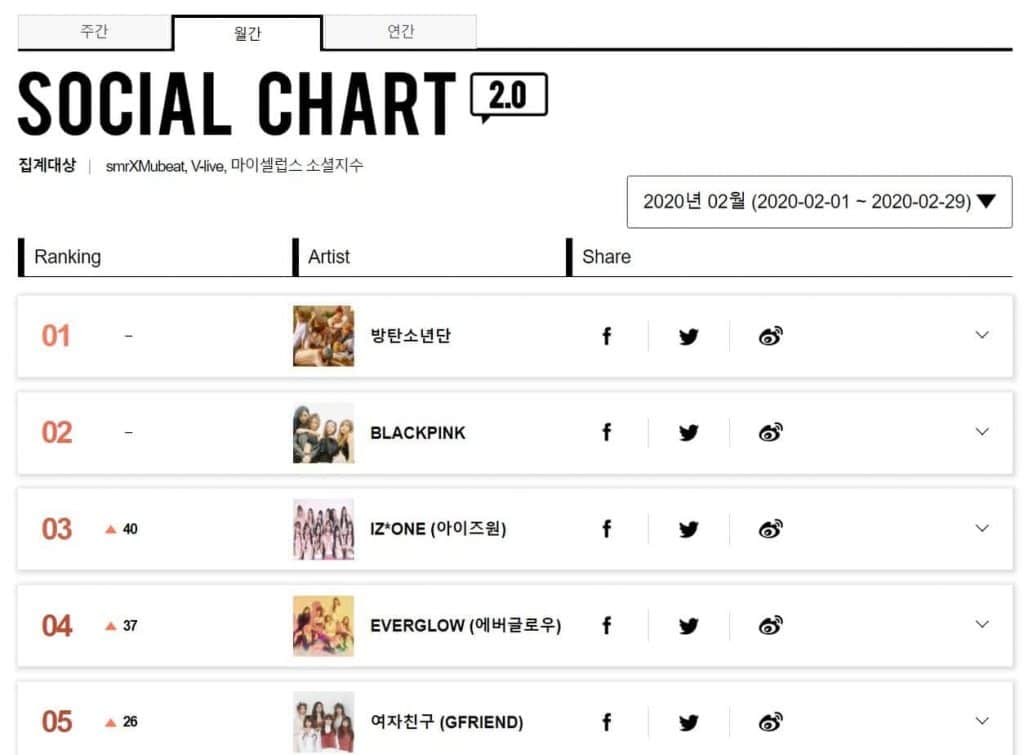Image resolution: width=1024 pixels, height=755 pixels.
Task: Select the 월간 monthly tab
Action: [247, 33]
